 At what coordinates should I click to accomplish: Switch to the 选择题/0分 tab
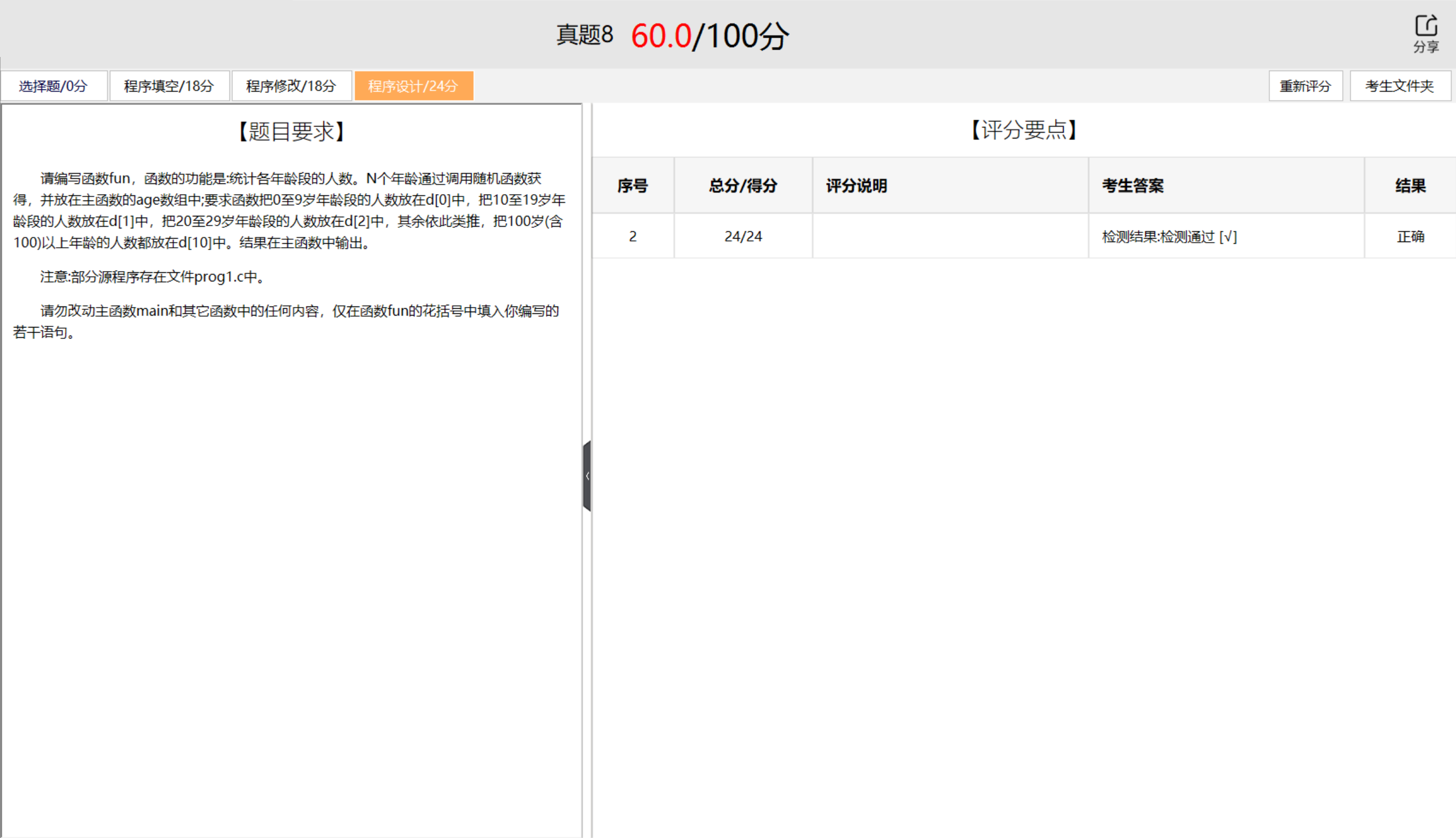pos(54,86)
